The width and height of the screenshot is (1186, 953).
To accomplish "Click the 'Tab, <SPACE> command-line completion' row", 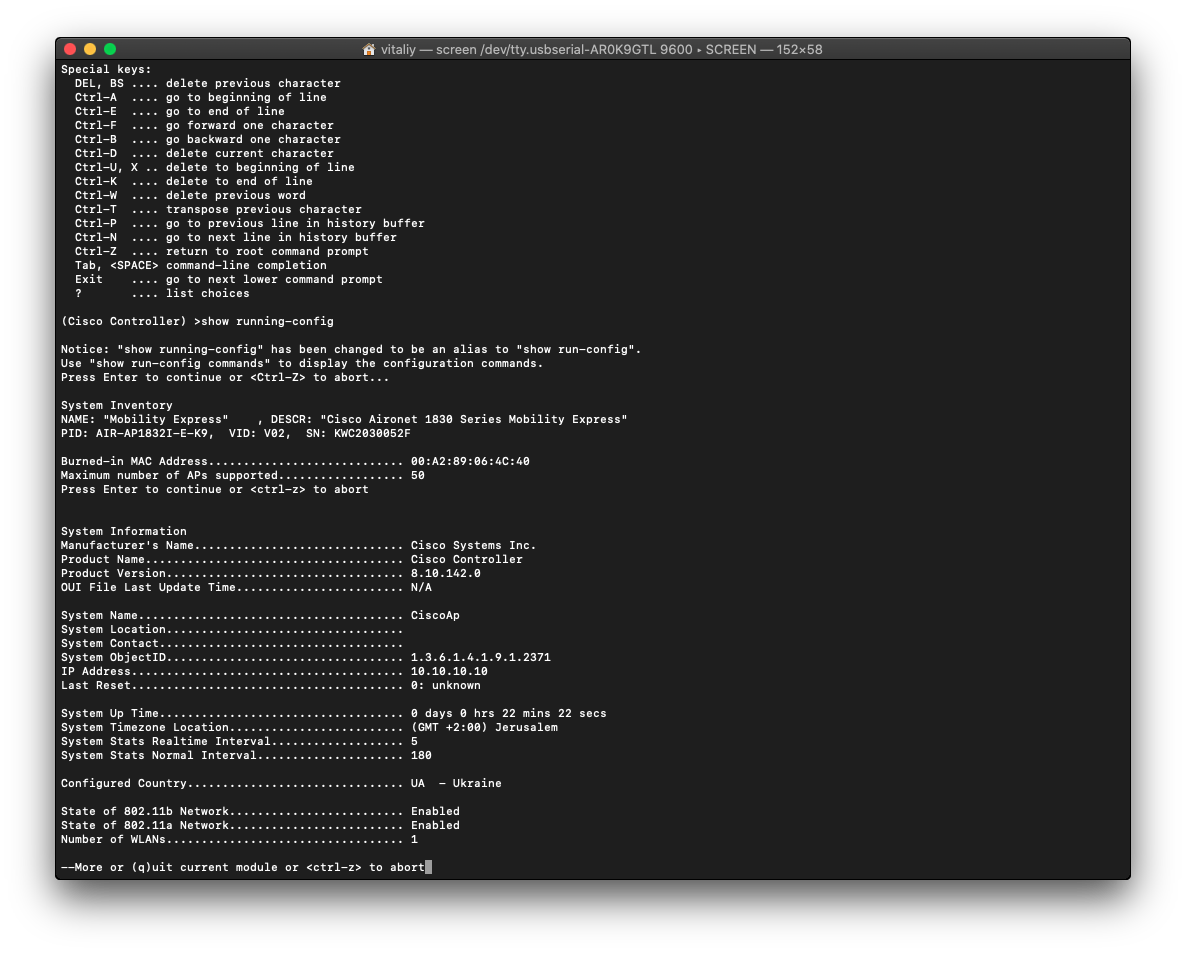I will coord(200,265).
